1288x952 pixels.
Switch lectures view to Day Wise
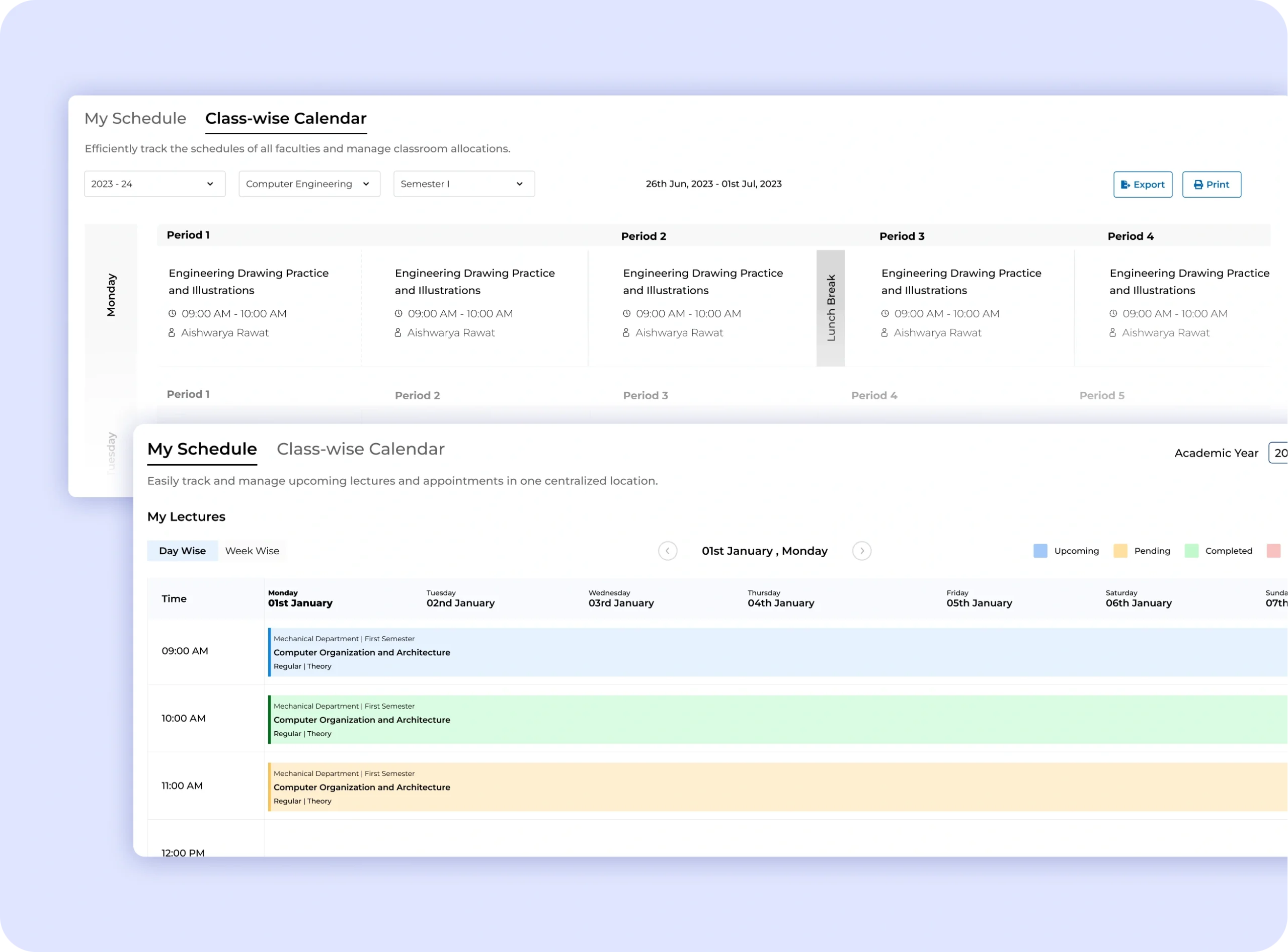(x=182, y=551)
